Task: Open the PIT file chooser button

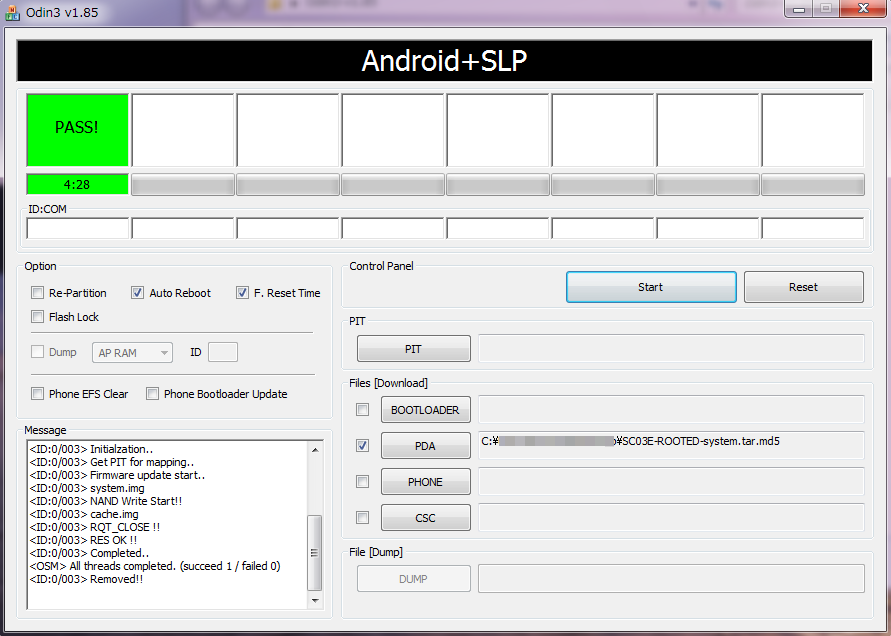Action: point(414,348)
